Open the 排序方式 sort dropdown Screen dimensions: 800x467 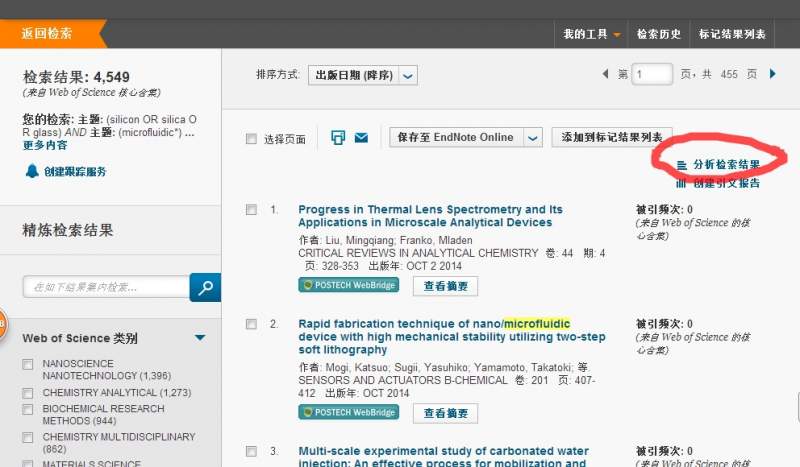[x=363, y=76]
